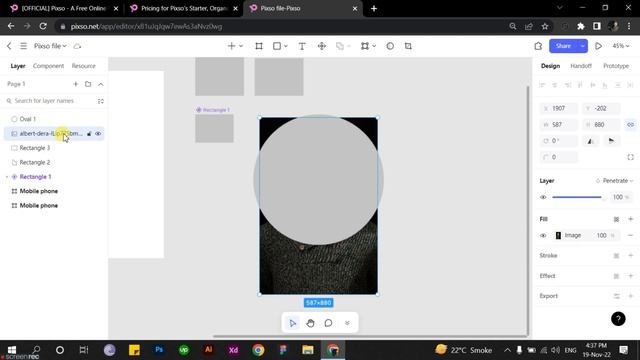640x360 pixels.
Task: Open the Pricing for Pixso browser tab
Action: [183, 8]
